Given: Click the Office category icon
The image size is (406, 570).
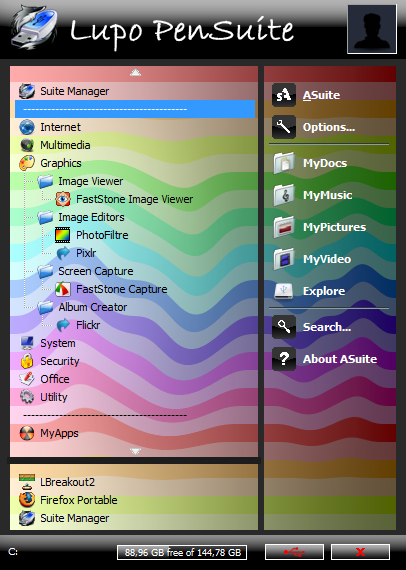Looking at the screenshot, I should pyautogui.click(x=27, y=379).
